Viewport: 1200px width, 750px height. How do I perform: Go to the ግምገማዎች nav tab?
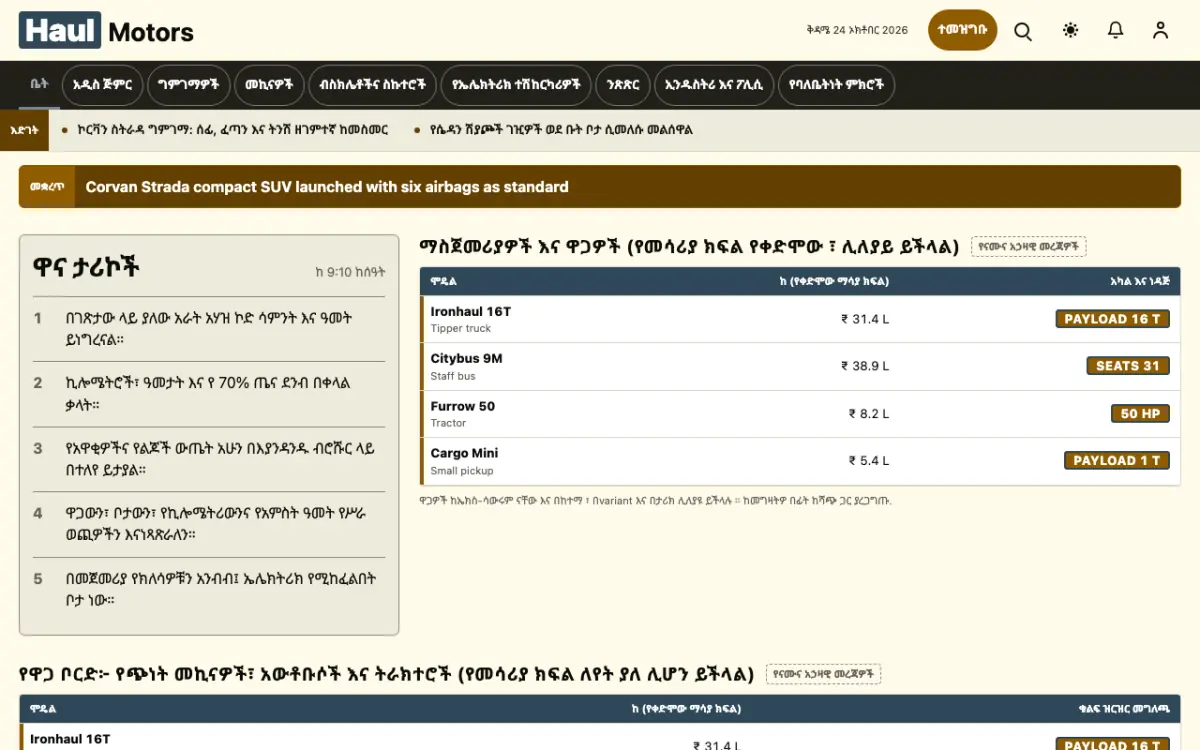pyautogui.click(x=189, y=85)
